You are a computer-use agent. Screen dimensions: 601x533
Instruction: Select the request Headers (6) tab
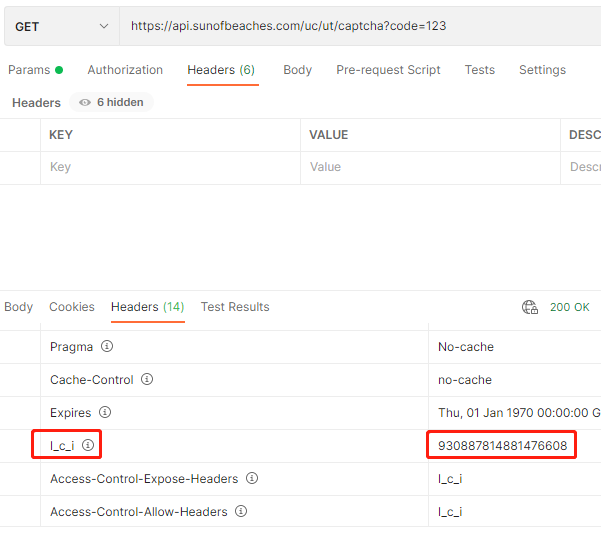click(x=221, y=70)
